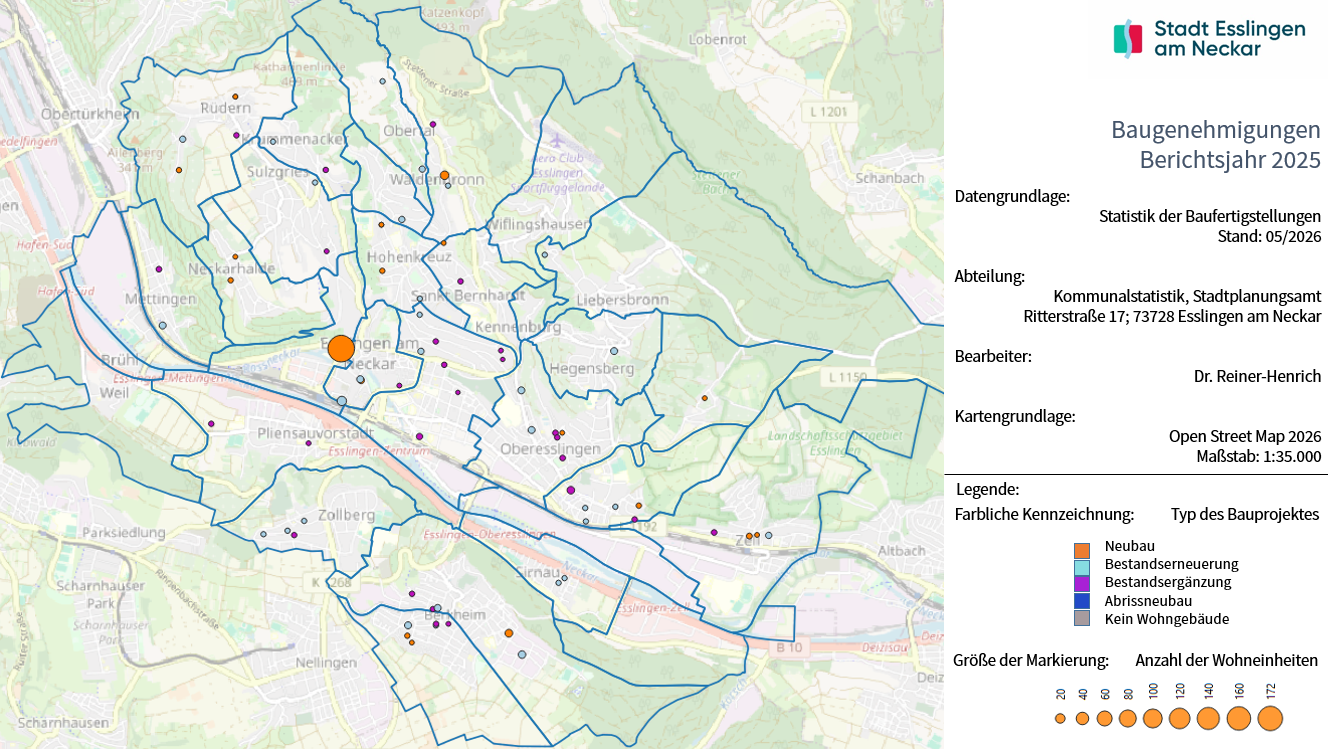Pick the 100 units size legend circle

pyautogui.click(x=1153, y=718)
